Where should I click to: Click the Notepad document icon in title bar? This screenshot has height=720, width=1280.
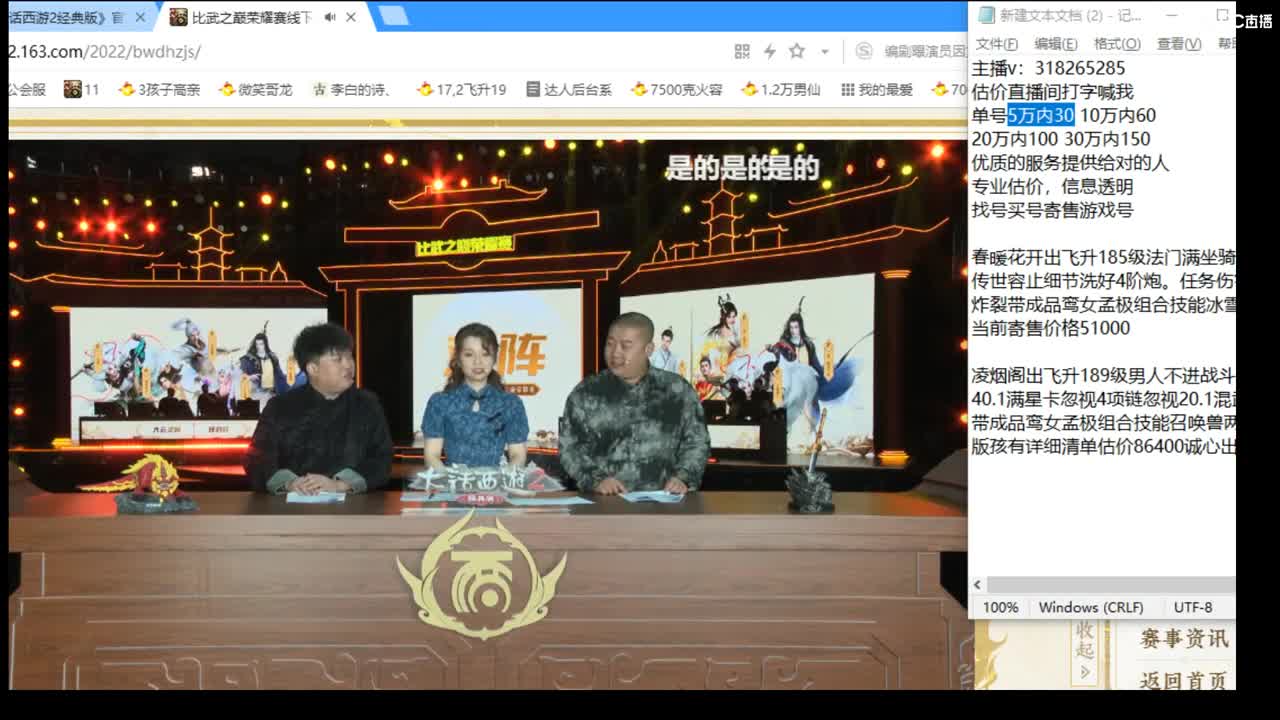click(985, 13)
